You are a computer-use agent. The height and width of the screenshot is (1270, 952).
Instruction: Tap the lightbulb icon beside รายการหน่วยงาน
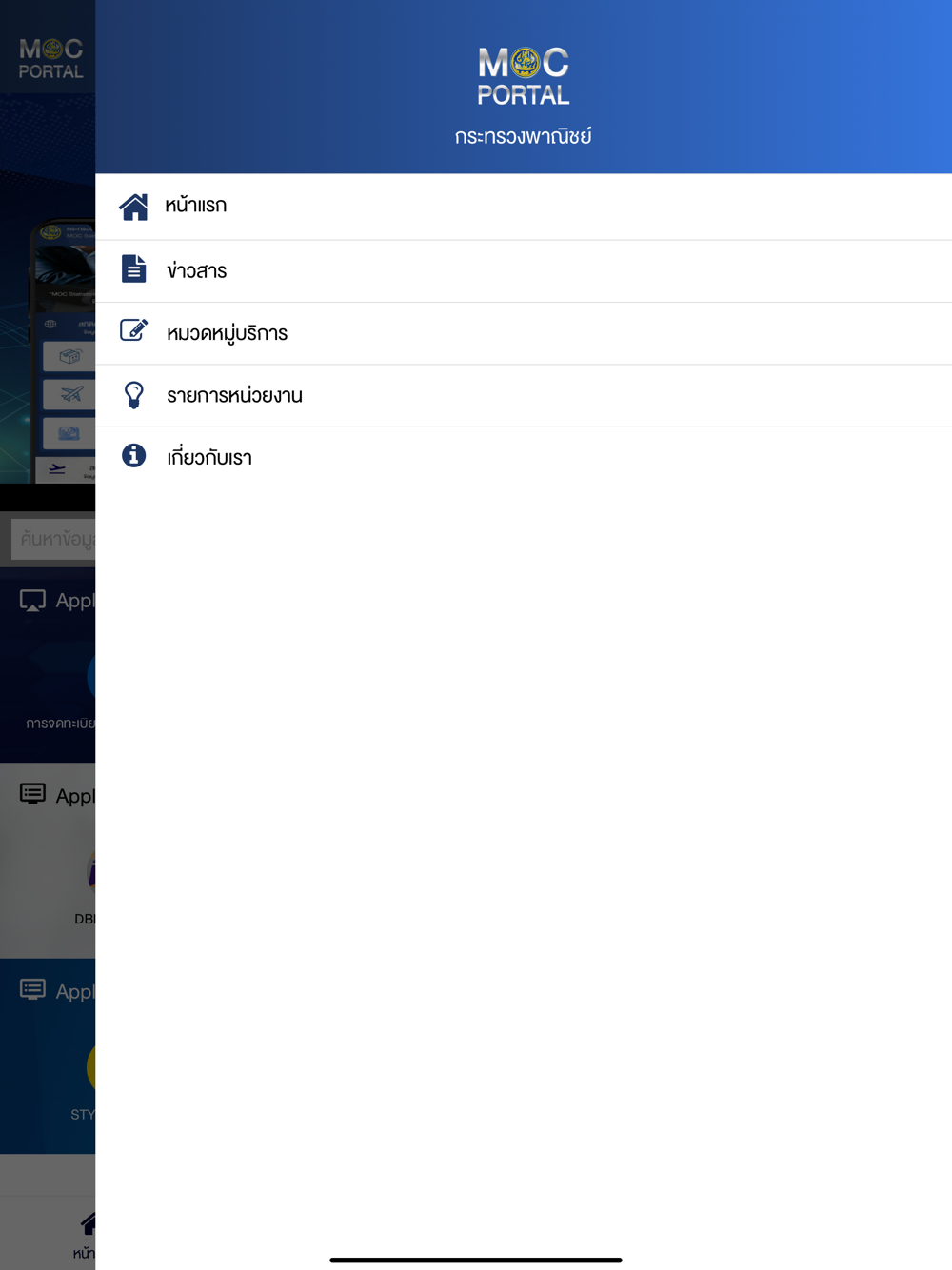click(x=133, y=395)
